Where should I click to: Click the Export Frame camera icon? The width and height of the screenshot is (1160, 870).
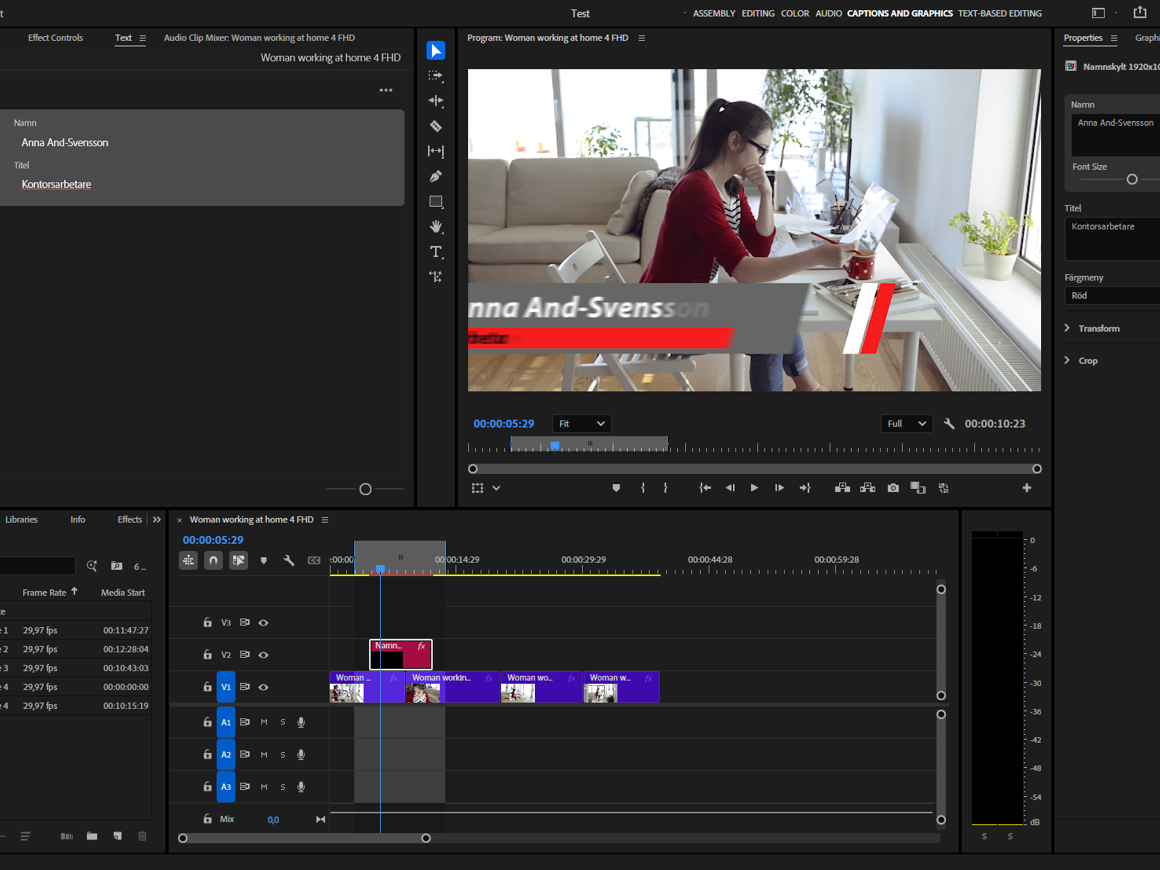pos(893,488)
